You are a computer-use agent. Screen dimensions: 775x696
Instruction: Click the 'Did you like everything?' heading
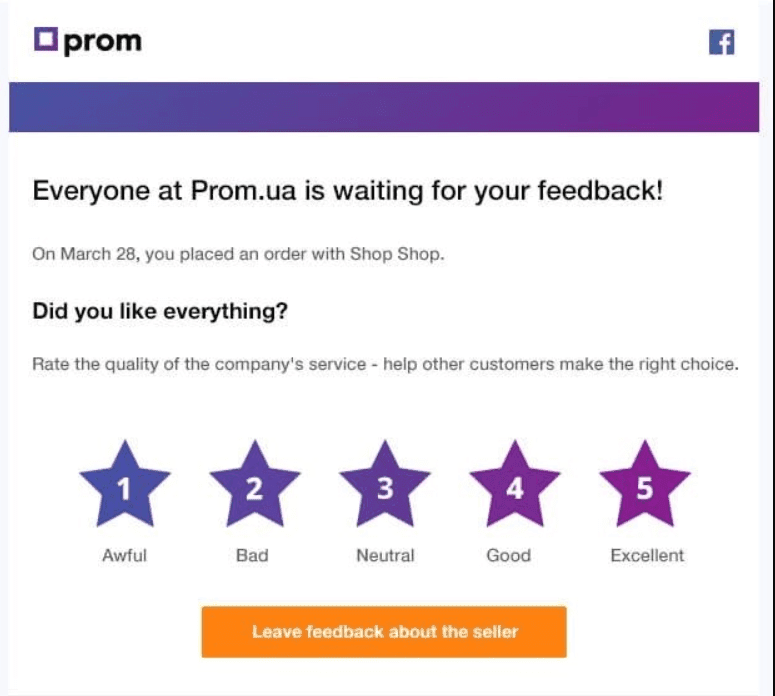click(160, 311)
